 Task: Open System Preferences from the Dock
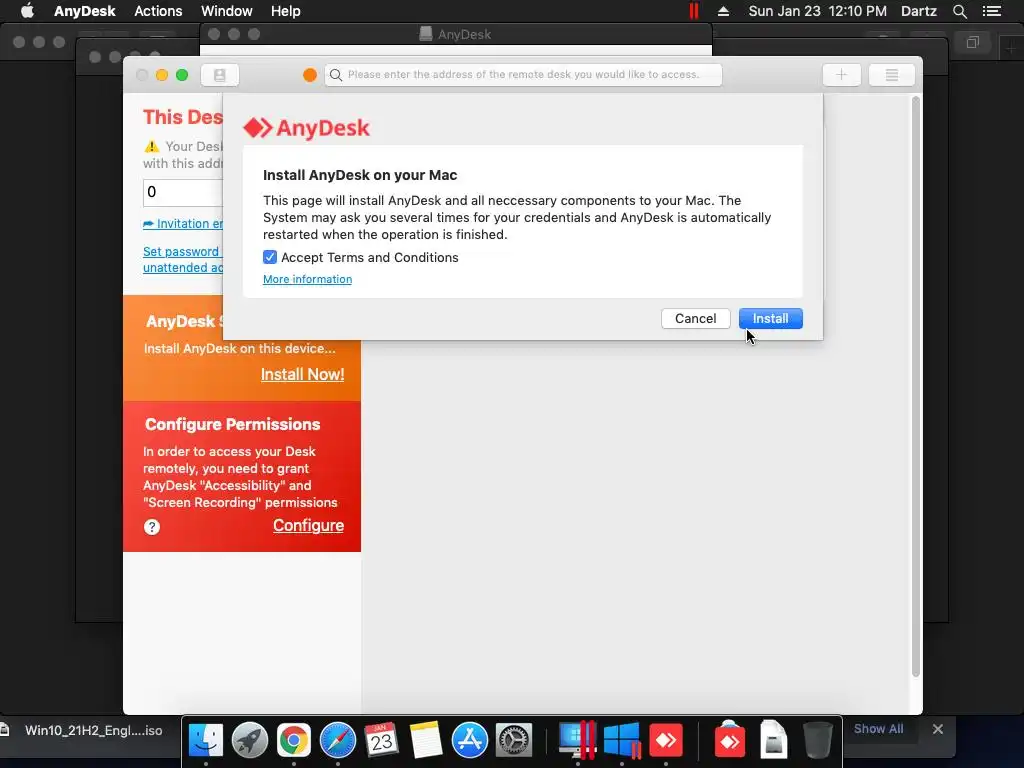coord(514,741)
